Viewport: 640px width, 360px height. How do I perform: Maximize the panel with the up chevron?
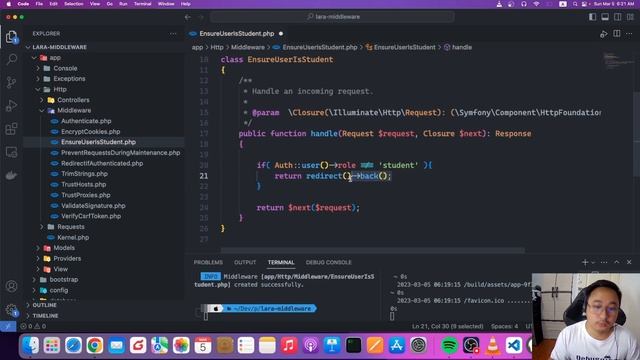[617, 262]
